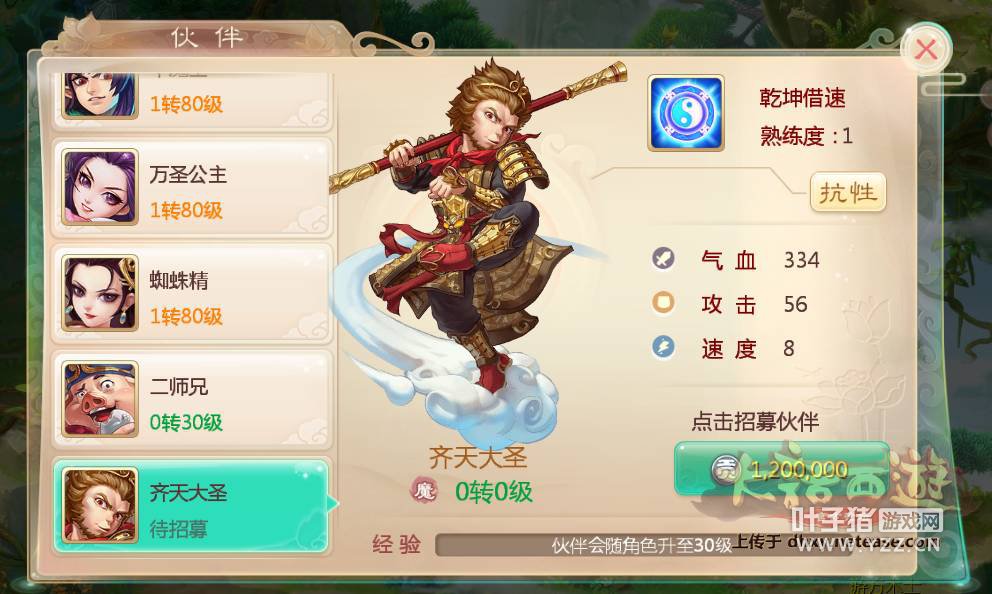
Task: Click the 伙伴 panel title tab
Action: point(207,38)
